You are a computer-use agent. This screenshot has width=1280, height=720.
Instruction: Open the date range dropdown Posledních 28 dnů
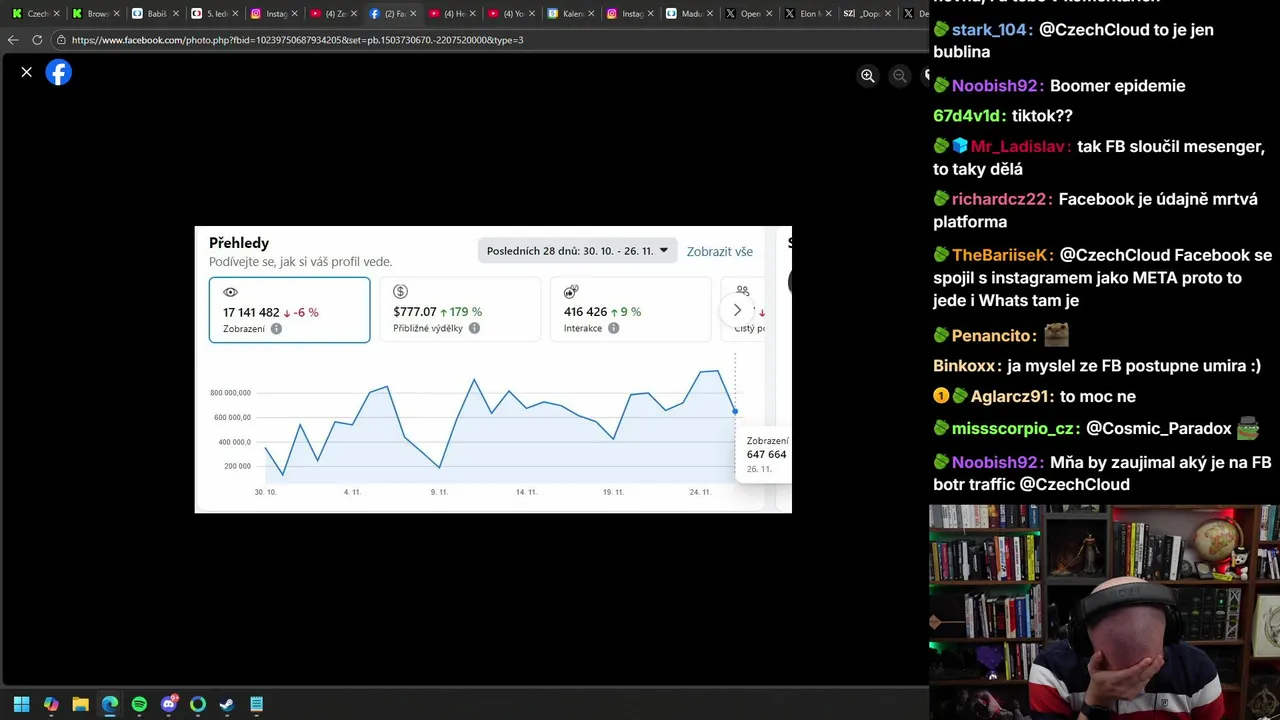(578, 251)
